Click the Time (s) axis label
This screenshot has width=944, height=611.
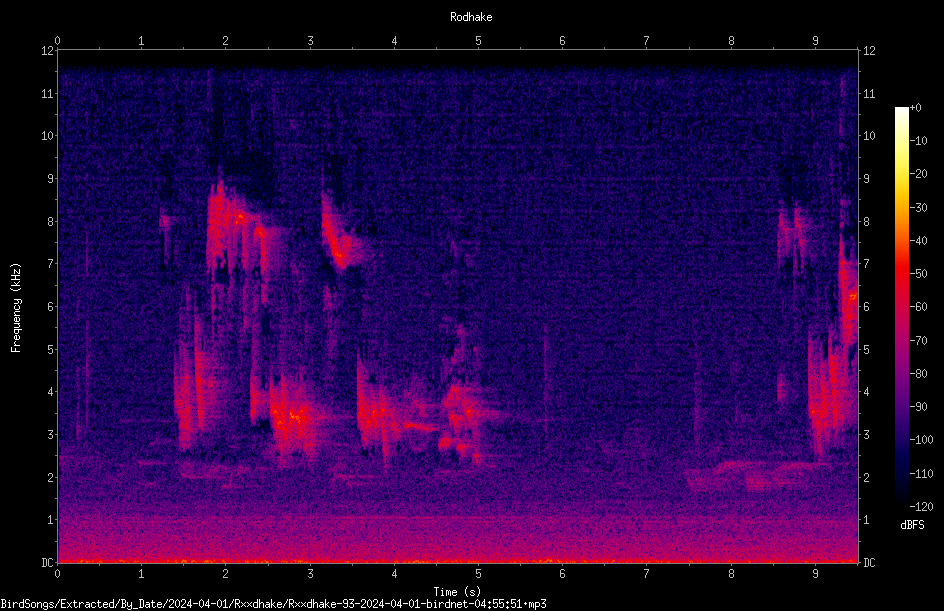point(457,592)
